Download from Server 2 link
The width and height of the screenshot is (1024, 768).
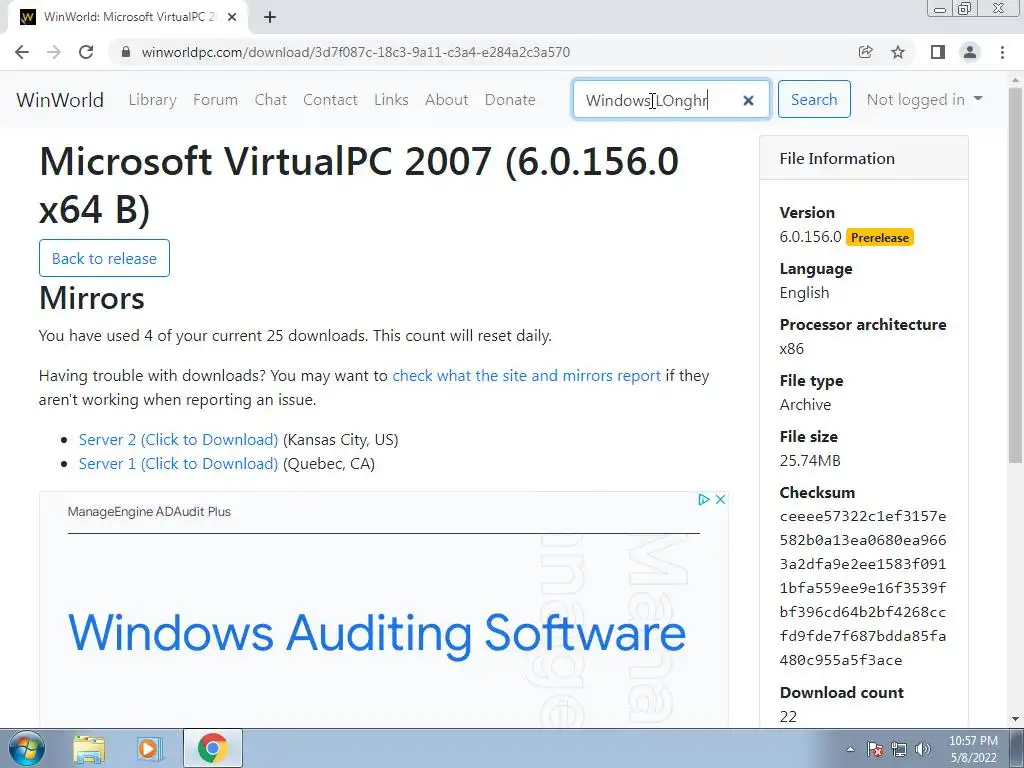178,440
